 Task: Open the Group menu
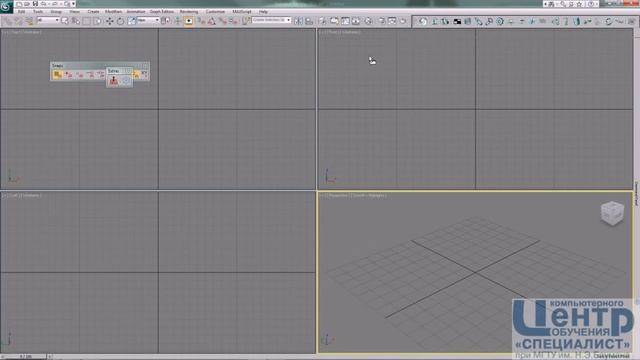(x=56, y=11)
